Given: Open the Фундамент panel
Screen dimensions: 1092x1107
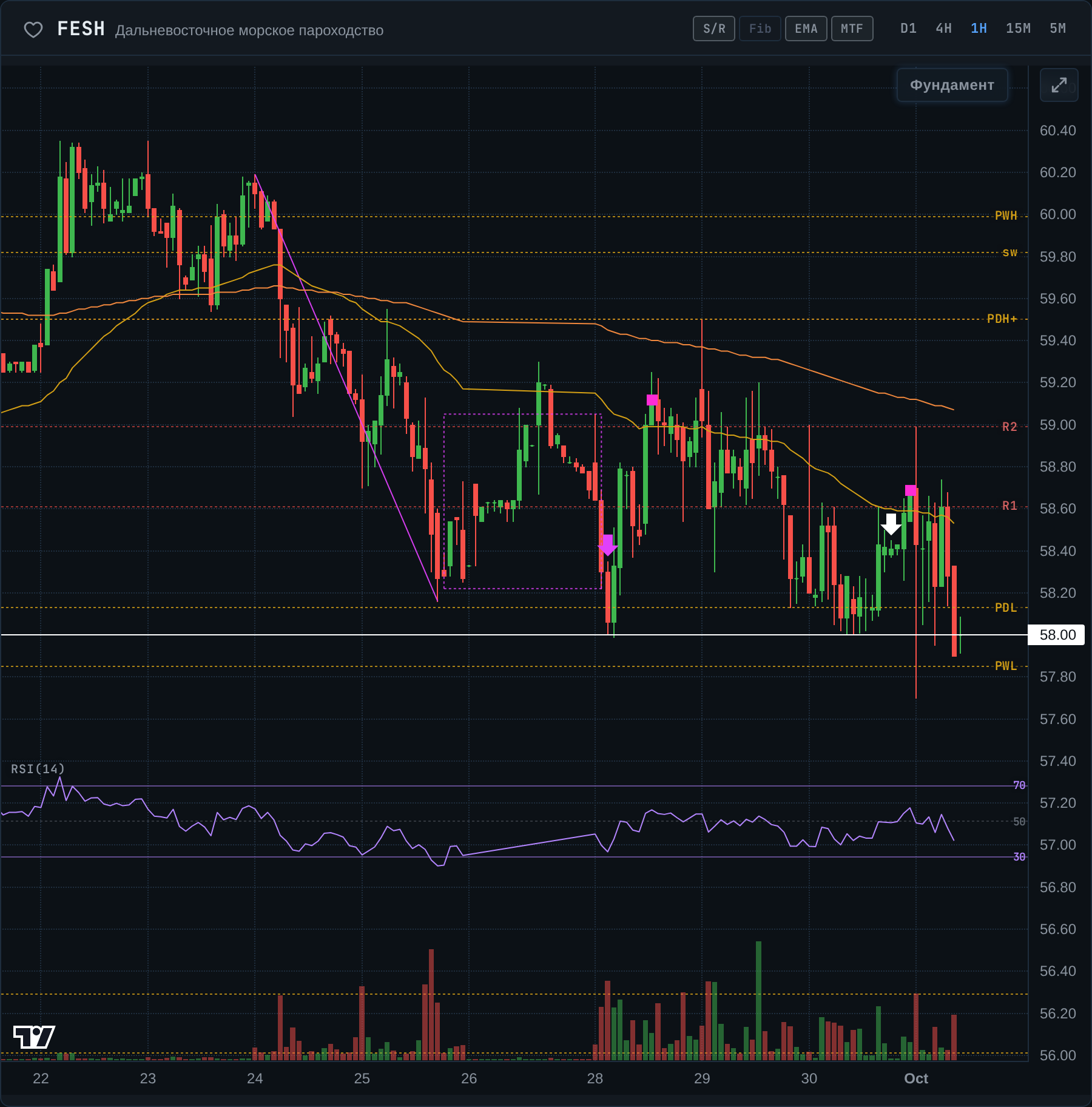Looking at the screenshot, I should (952, 85).
